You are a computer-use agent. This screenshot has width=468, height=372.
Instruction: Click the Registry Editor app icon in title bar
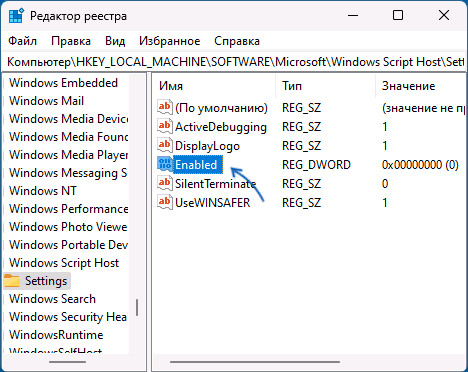pyautogui.click(x=16, y=16)
